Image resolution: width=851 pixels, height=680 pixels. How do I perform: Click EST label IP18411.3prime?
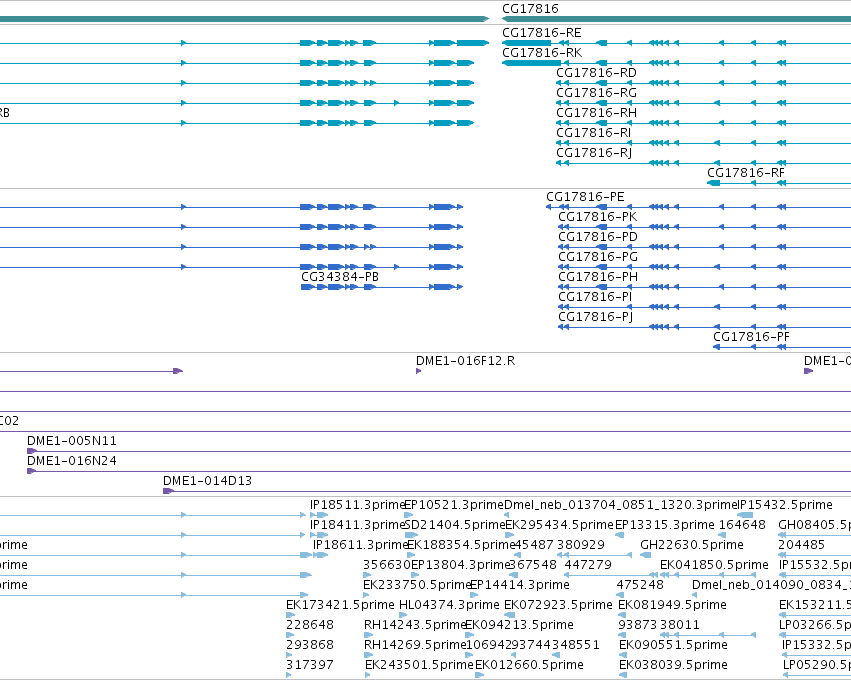357,525
